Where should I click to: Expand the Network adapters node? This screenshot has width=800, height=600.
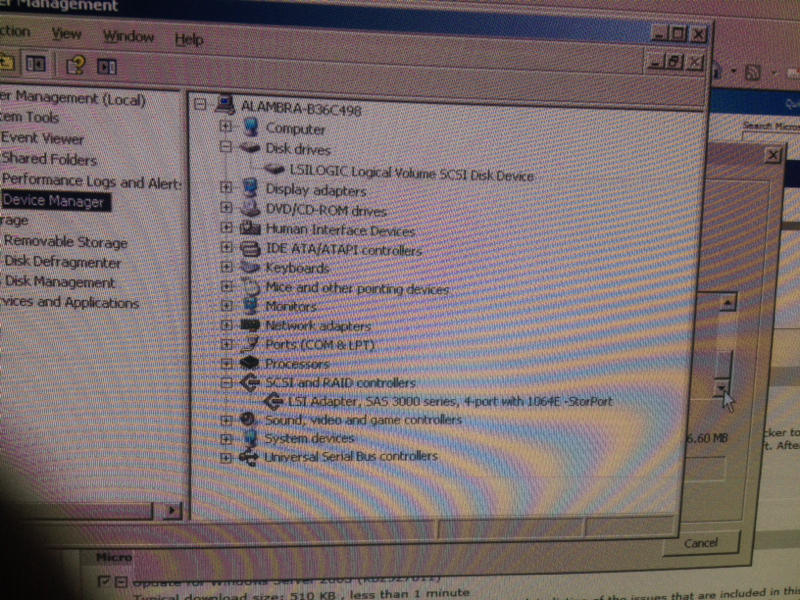point(226,324)
